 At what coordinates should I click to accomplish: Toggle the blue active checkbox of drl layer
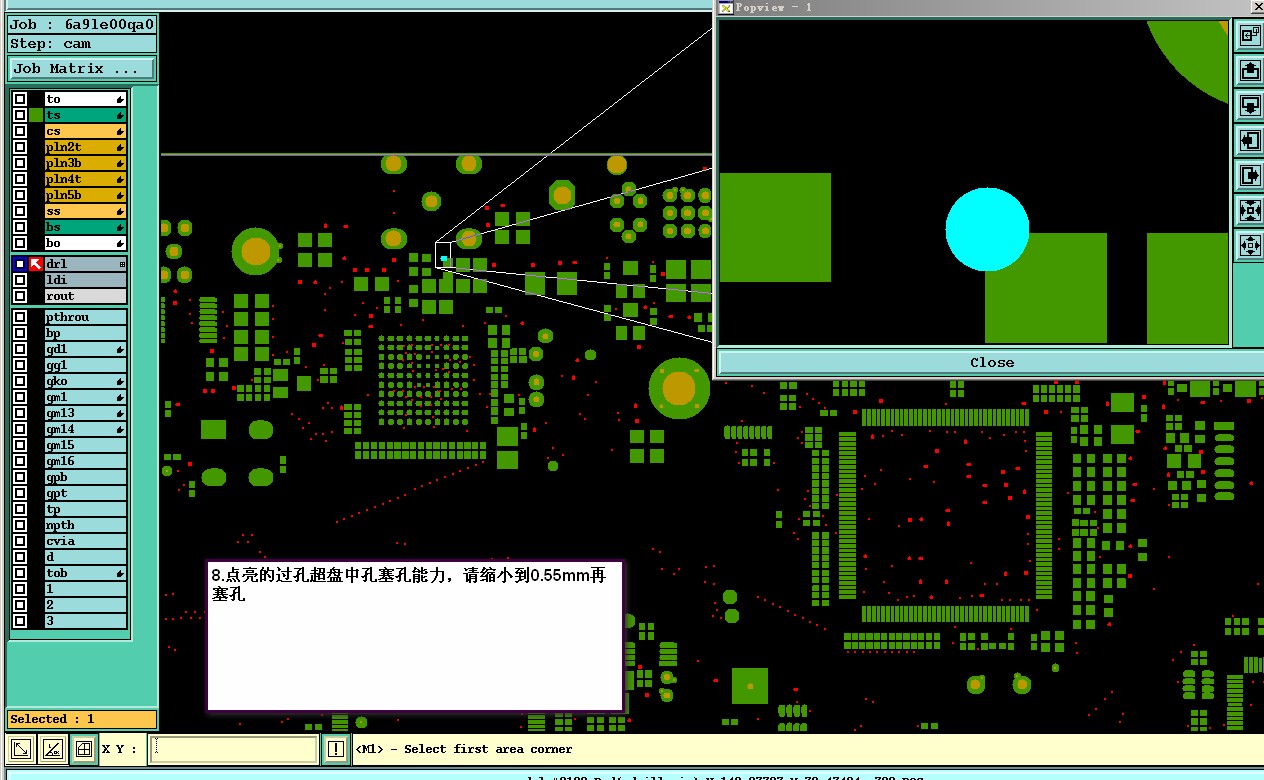[20, 264]
